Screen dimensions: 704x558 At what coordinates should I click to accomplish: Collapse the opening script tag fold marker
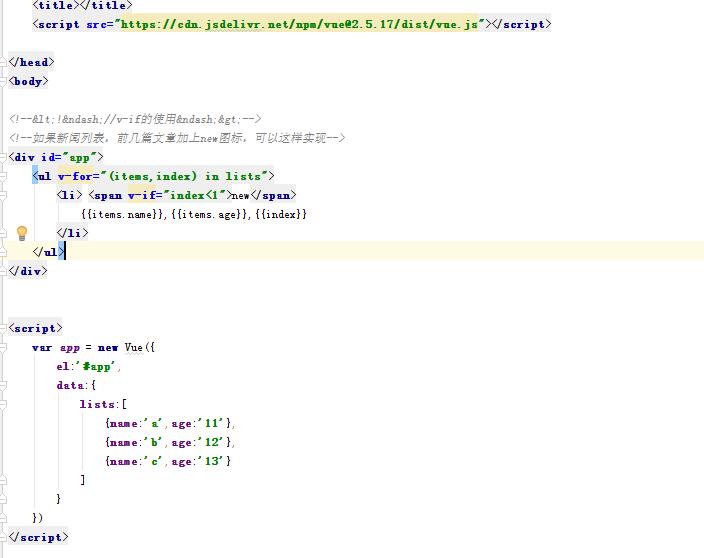tap(3, 329)
